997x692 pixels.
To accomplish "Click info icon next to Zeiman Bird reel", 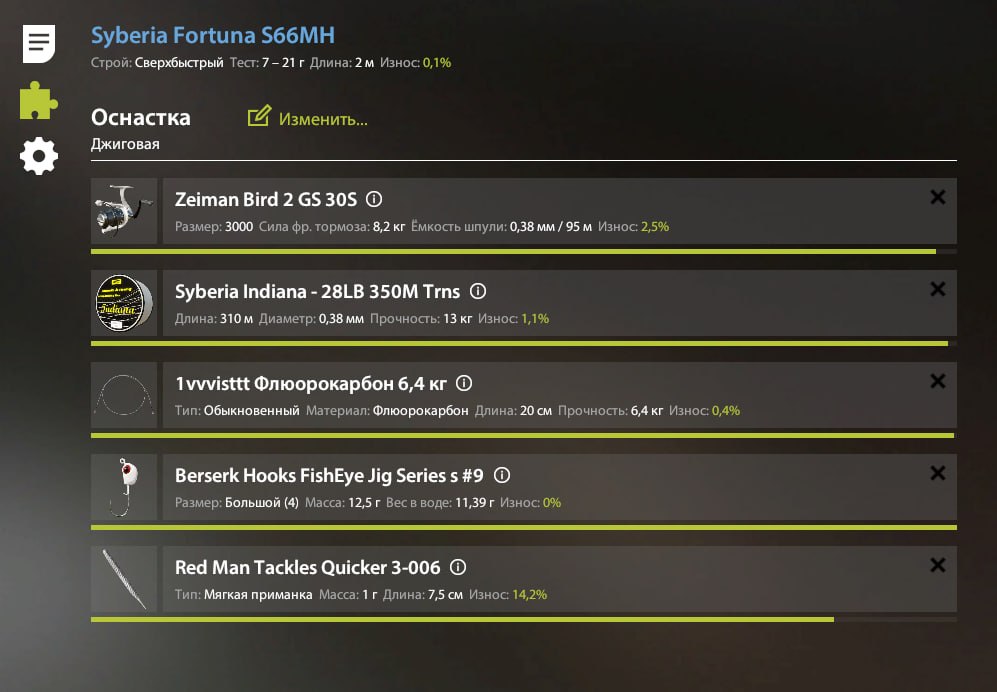I will coord(375,199).
